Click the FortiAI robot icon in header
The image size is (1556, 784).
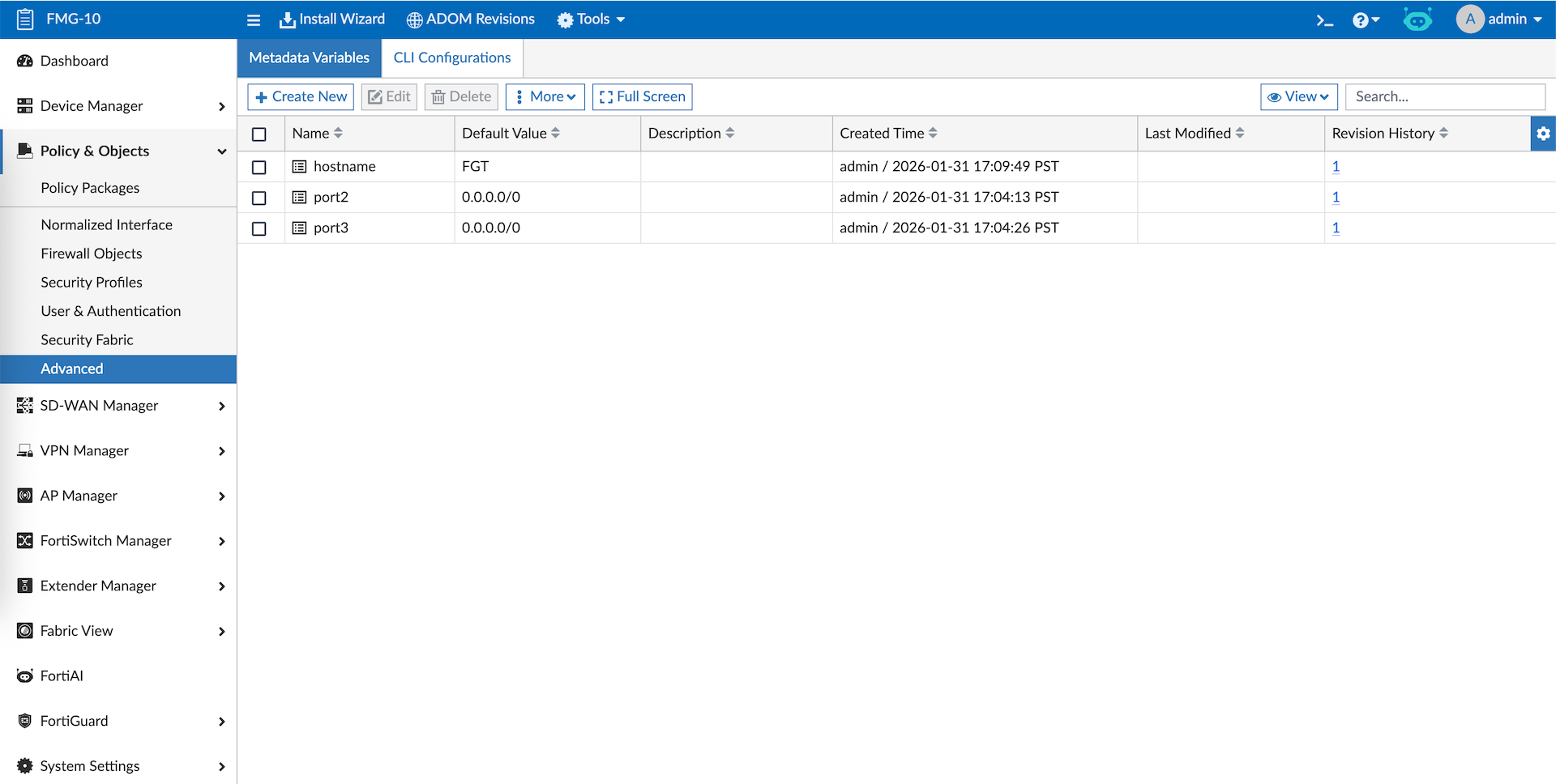point(1417,19)
